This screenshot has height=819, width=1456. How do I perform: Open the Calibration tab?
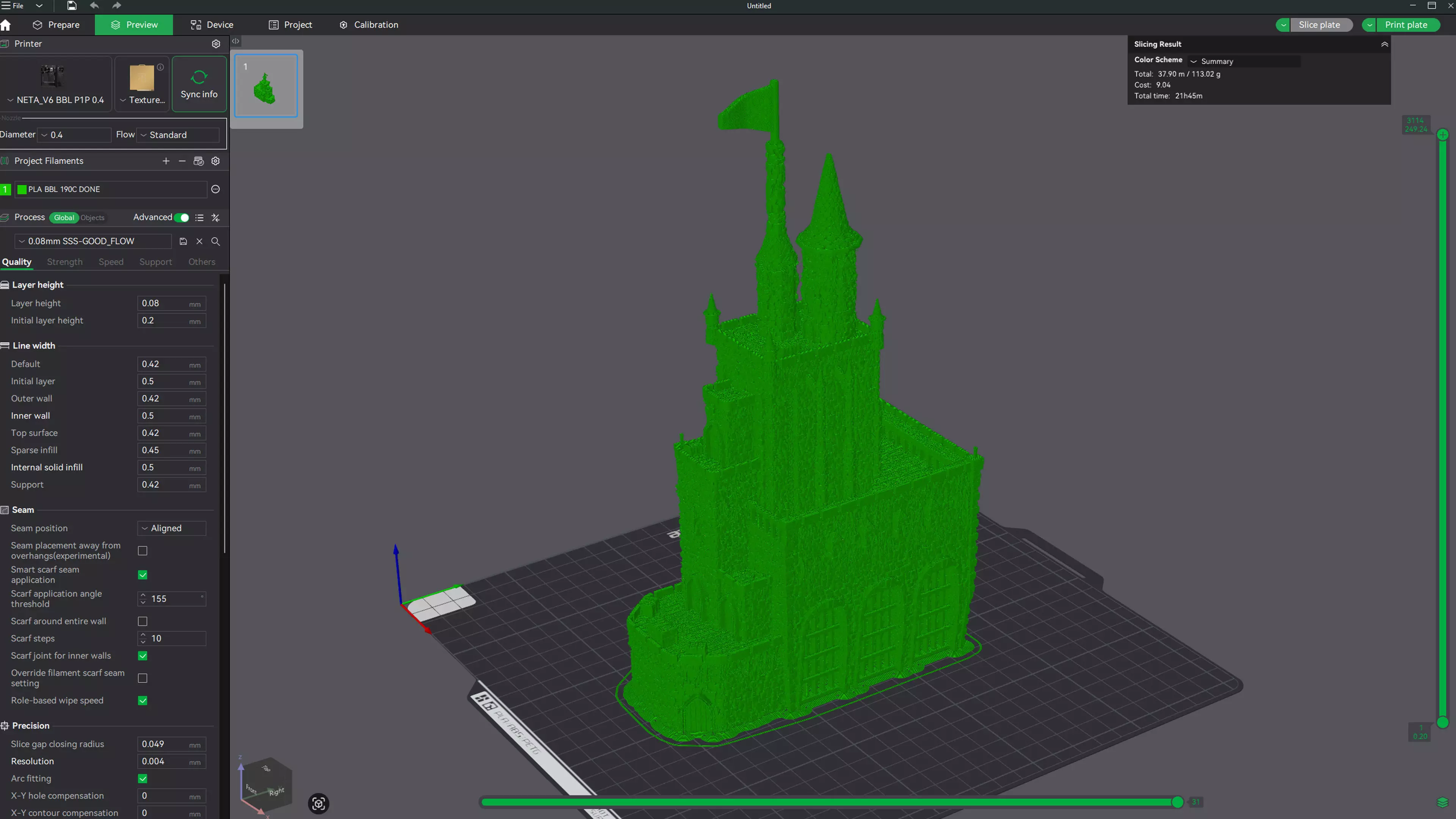[369, 25]
